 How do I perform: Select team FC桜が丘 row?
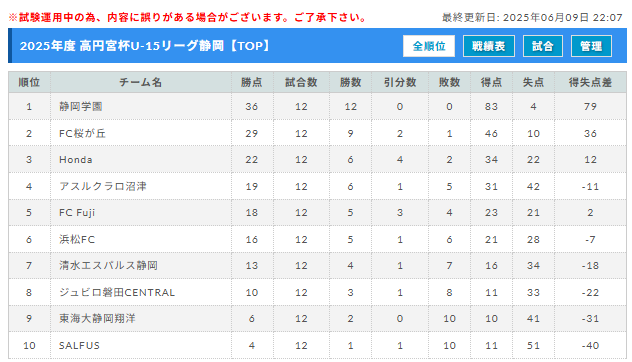[317, 133]
